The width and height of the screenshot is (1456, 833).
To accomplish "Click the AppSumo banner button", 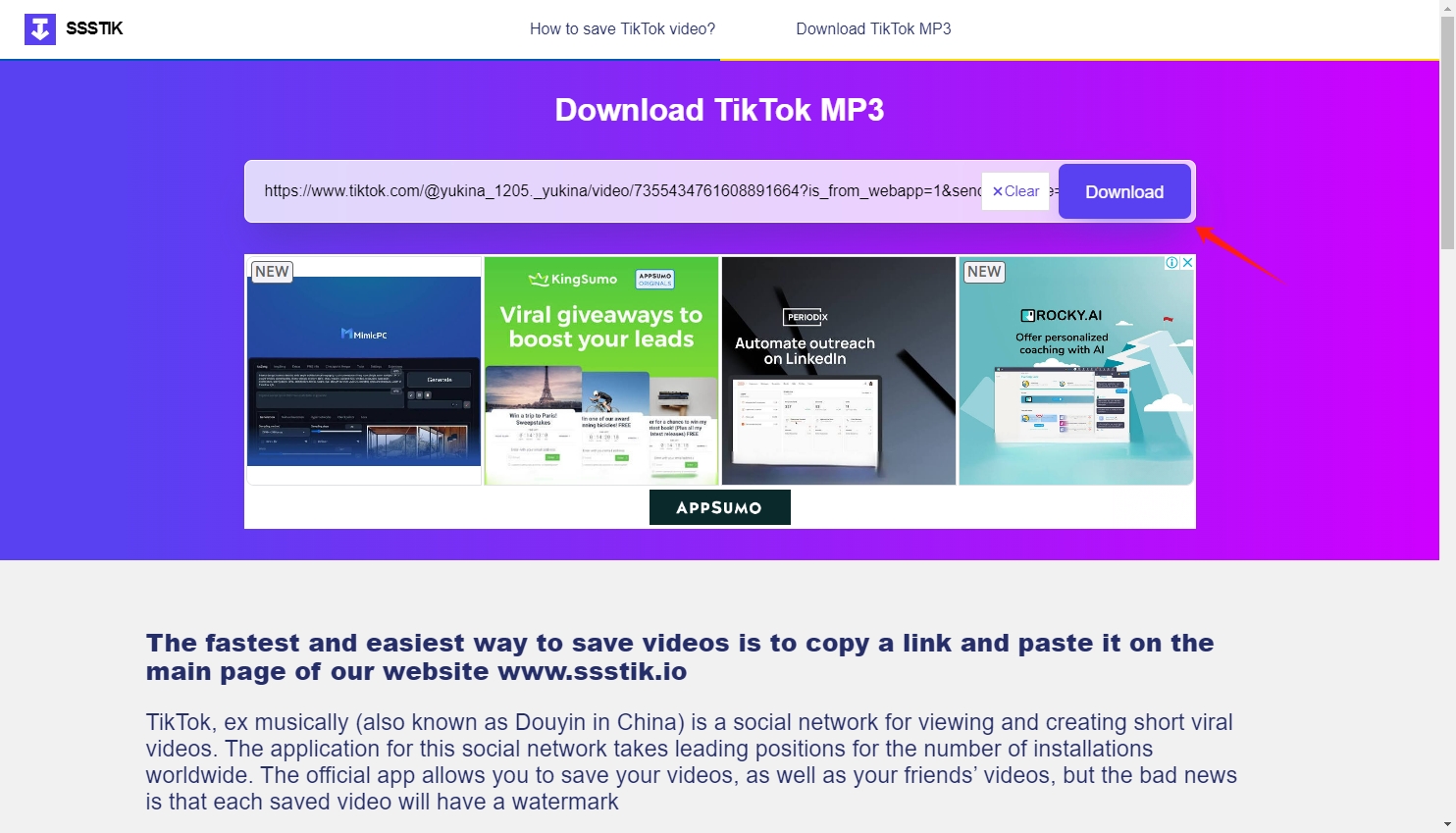I will coord(720,507).
